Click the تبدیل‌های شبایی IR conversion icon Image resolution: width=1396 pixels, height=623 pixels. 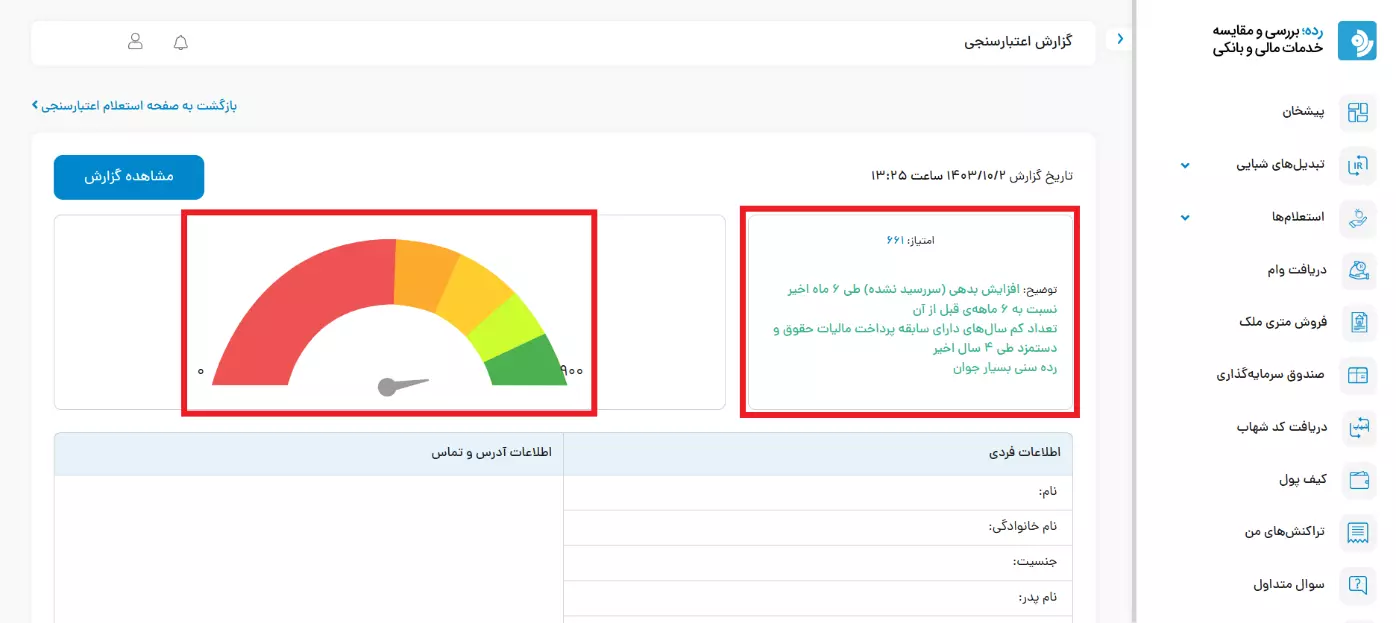(1357, 165)
